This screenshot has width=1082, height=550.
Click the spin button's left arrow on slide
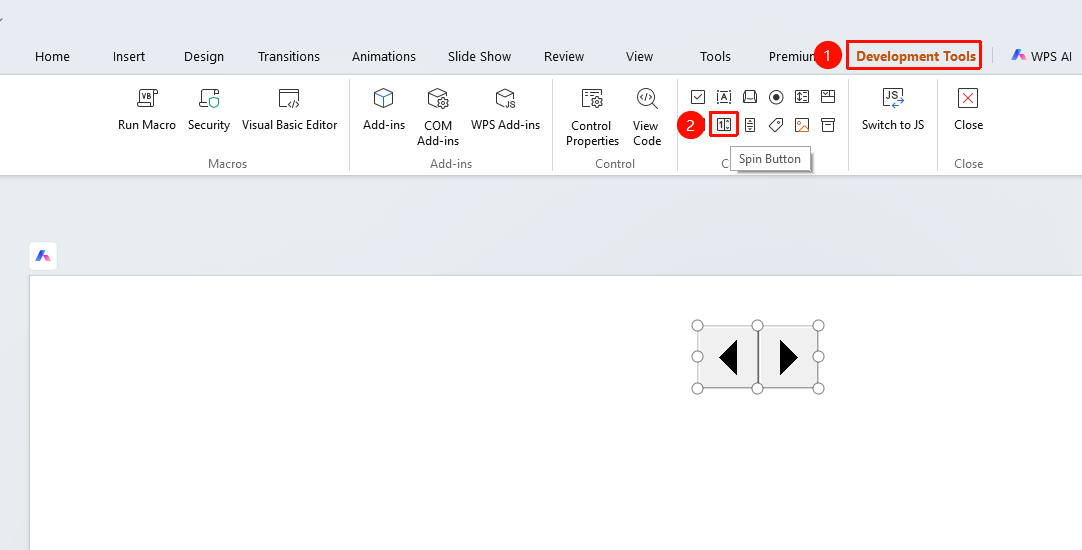727,357
